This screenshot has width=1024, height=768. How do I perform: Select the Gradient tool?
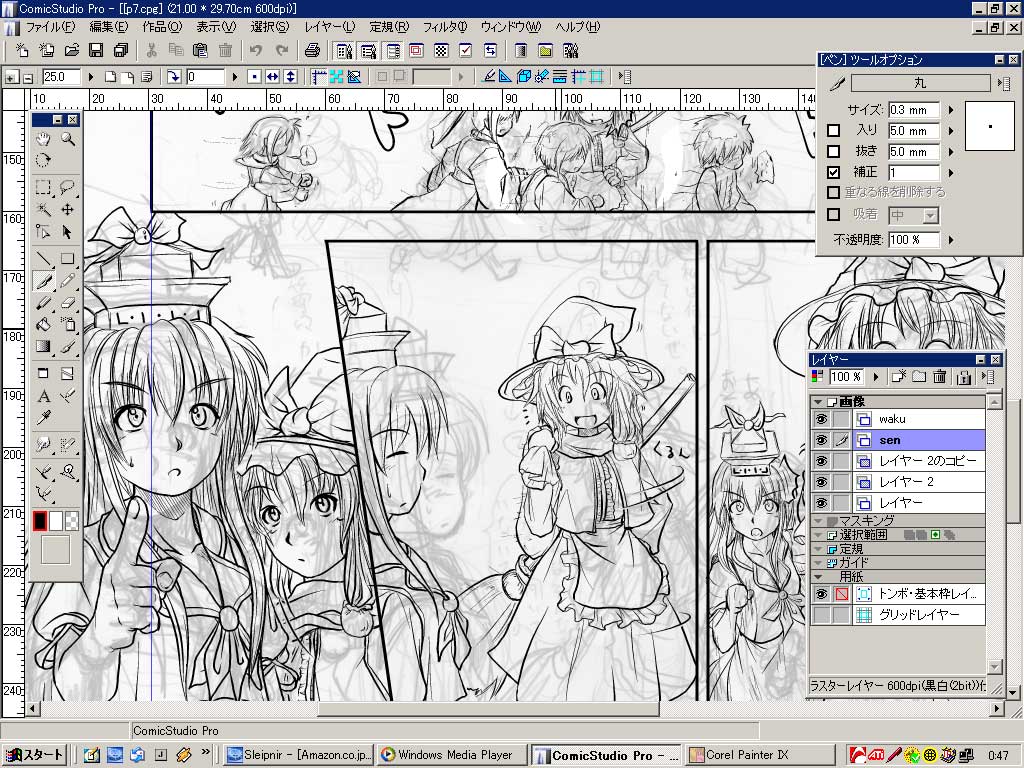coord(43,346)
